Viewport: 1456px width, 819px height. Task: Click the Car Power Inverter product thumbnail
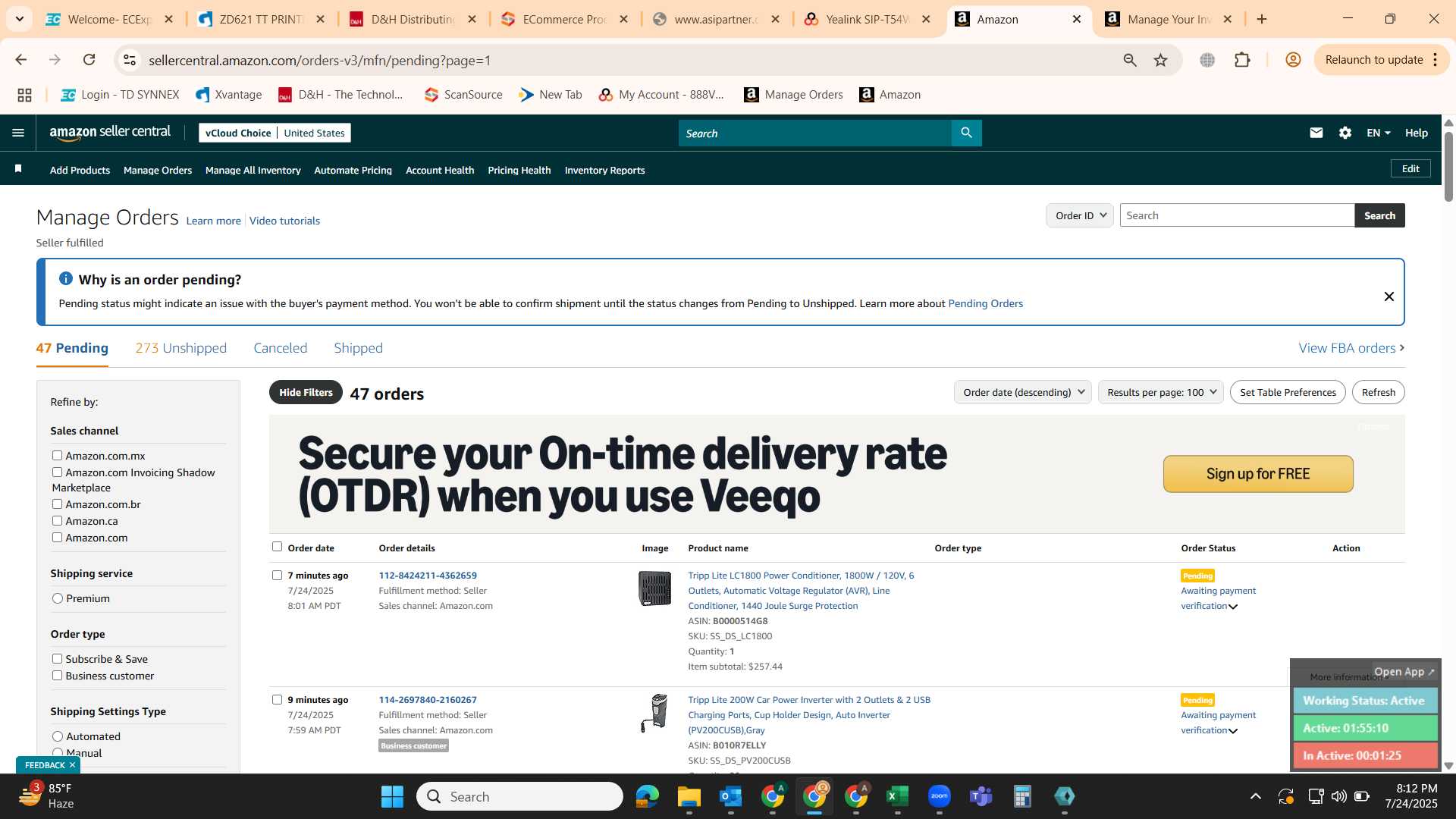tap(654, 713)
